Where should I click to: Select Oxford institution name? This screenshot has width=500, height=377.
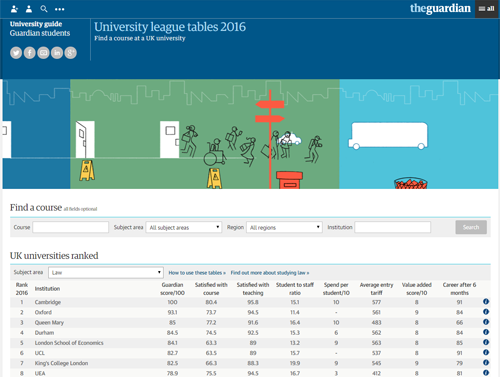click(x=43, y=312)
